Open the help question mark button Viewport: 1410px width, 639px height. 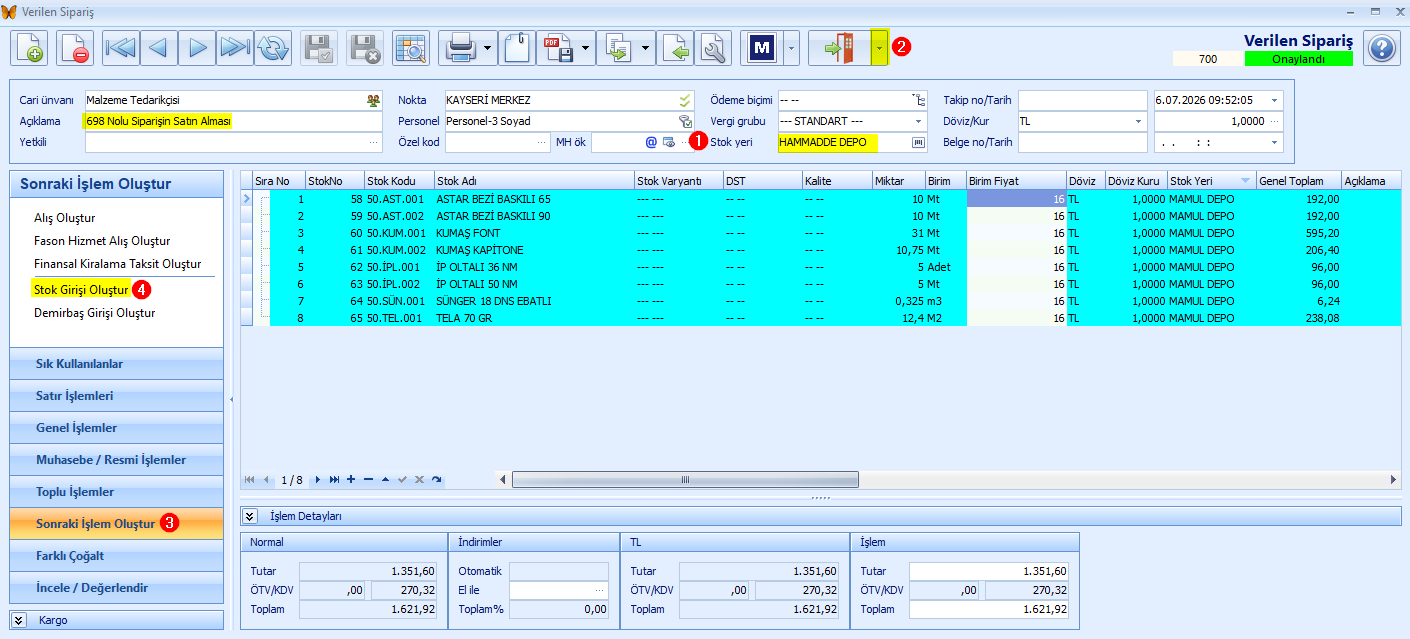coord(1380,47)
